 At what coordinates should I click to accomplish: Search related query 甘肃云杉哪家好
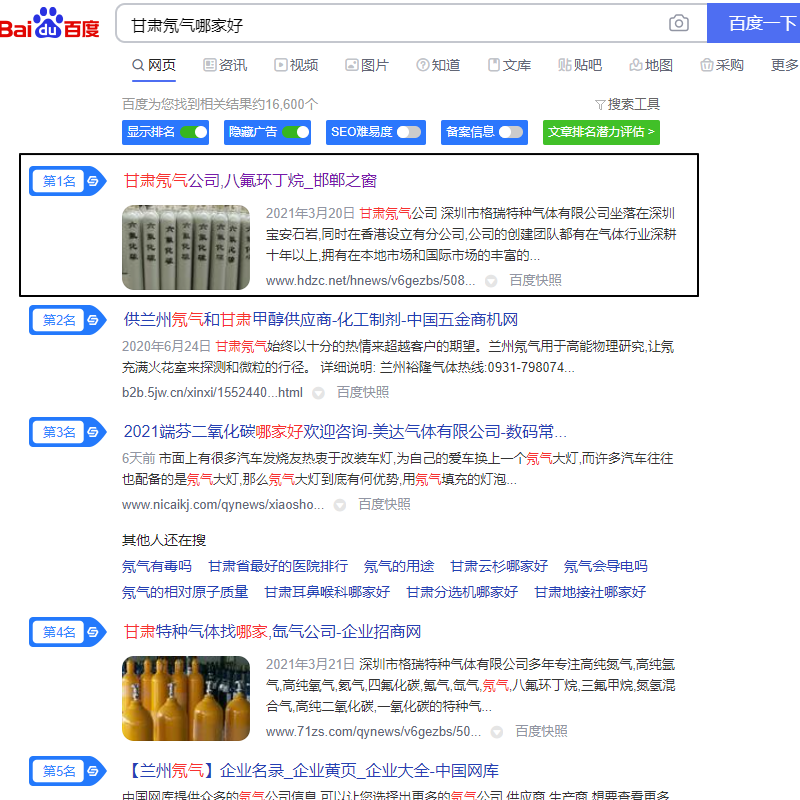(x=499, y=566)
